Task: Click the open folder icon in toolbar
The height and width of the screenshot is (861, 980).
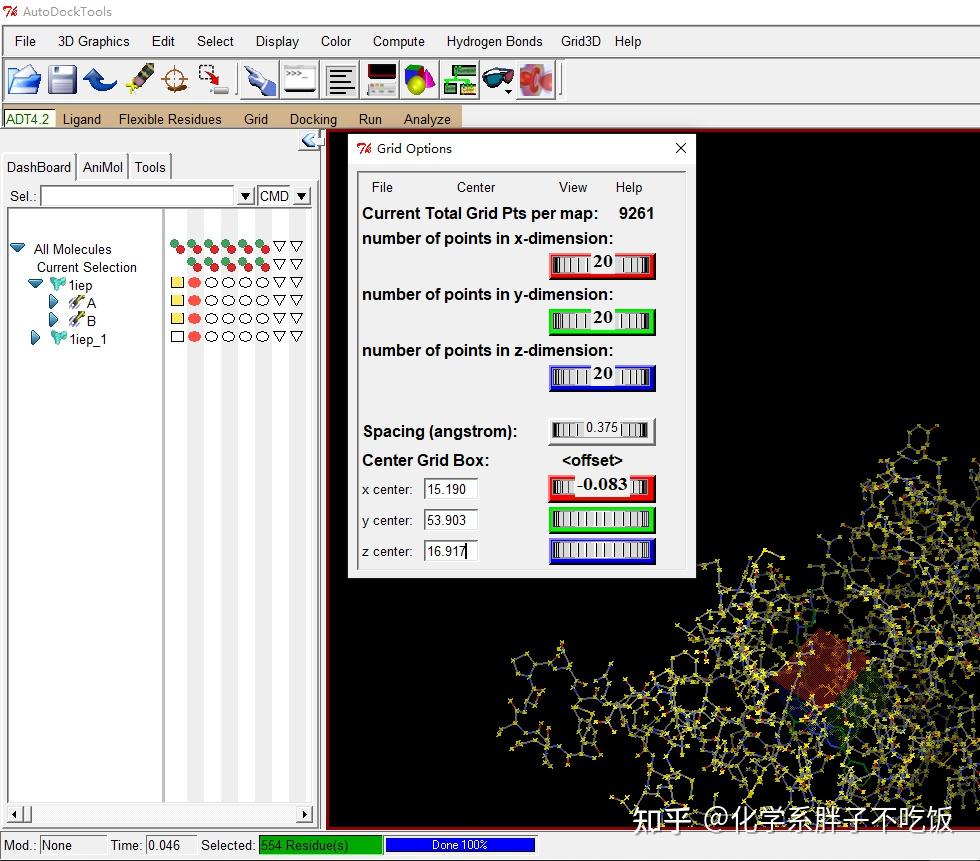Action: [x=25, y=79]
